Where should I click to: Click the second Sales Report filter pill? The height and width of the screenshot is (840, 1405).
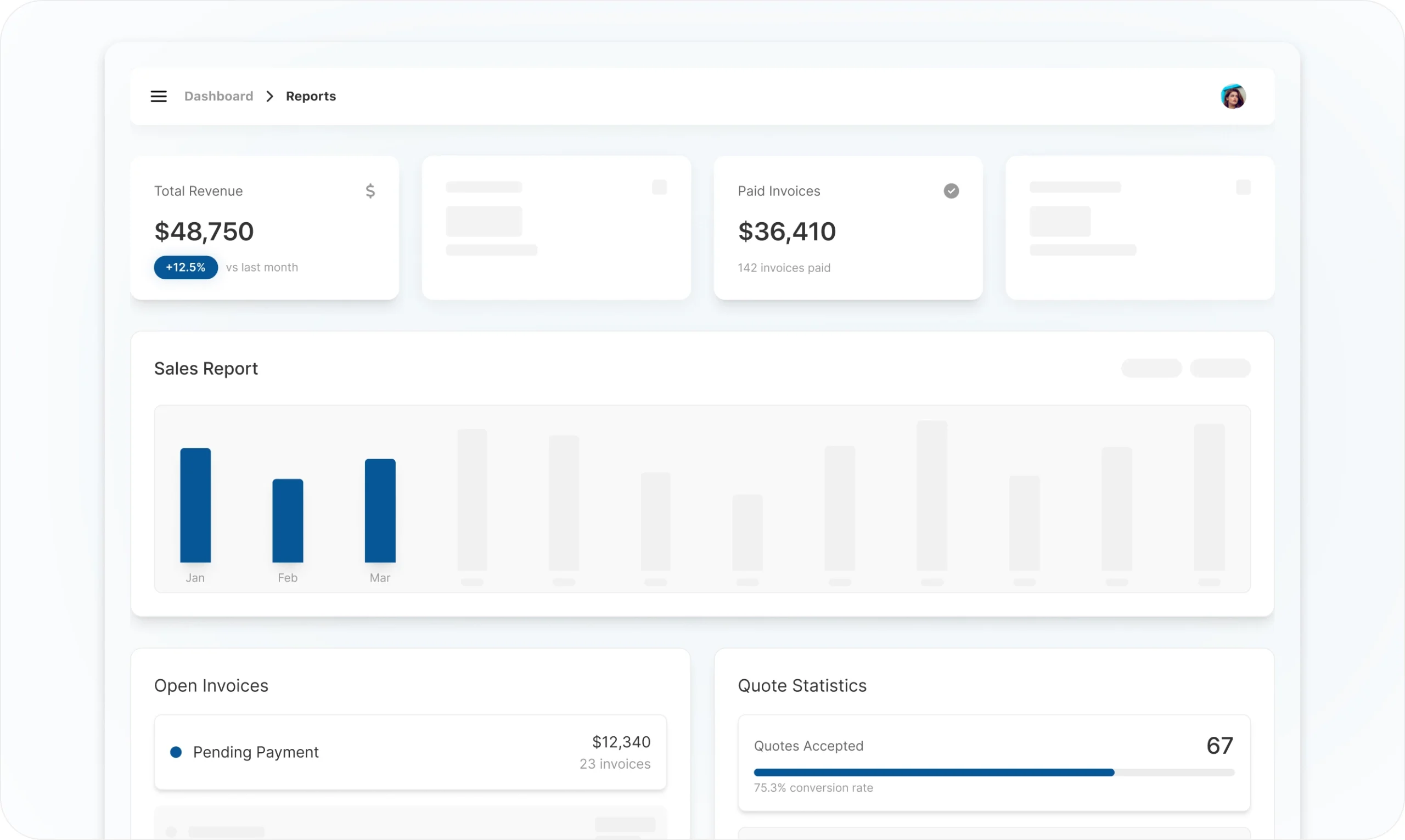(x=1220, y=368)
